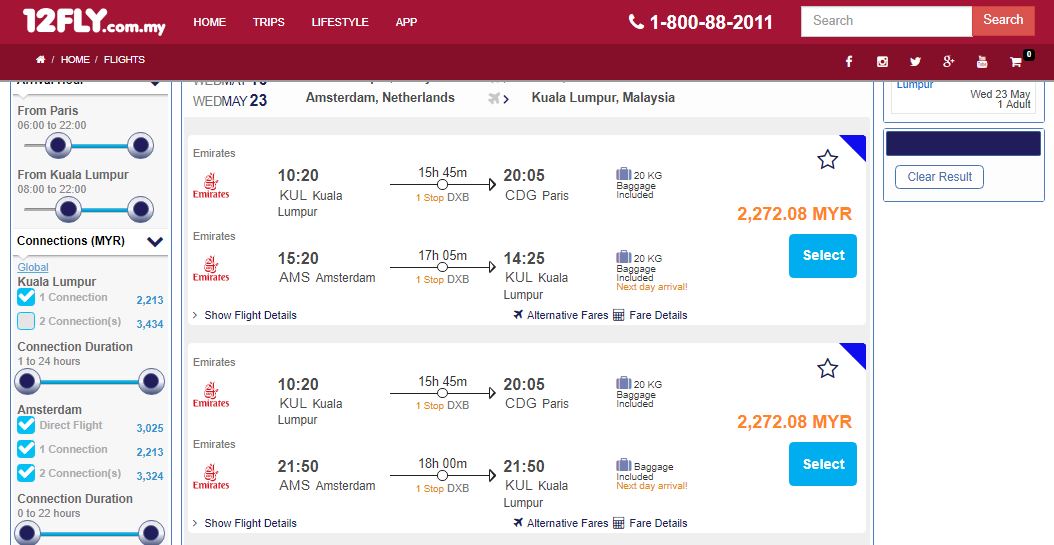Viewport: 1054px width, 545px height.
Task: Click the Clear Result button
Action: [x=939, y=177]
